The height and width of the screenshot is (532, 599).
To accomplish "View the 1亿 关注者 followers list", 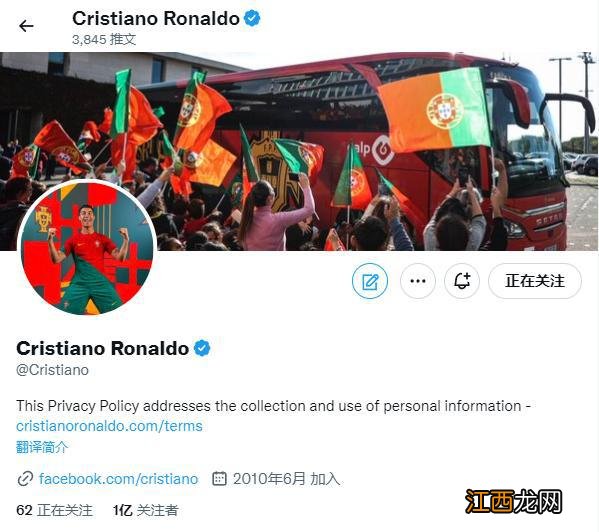I will click(x=146, y=510).
